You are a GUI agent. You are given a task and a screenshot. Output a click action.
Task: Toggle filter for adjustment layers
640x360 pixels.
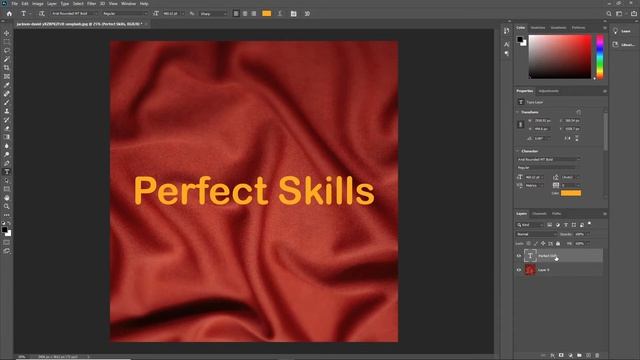click(x=558, y=225)
